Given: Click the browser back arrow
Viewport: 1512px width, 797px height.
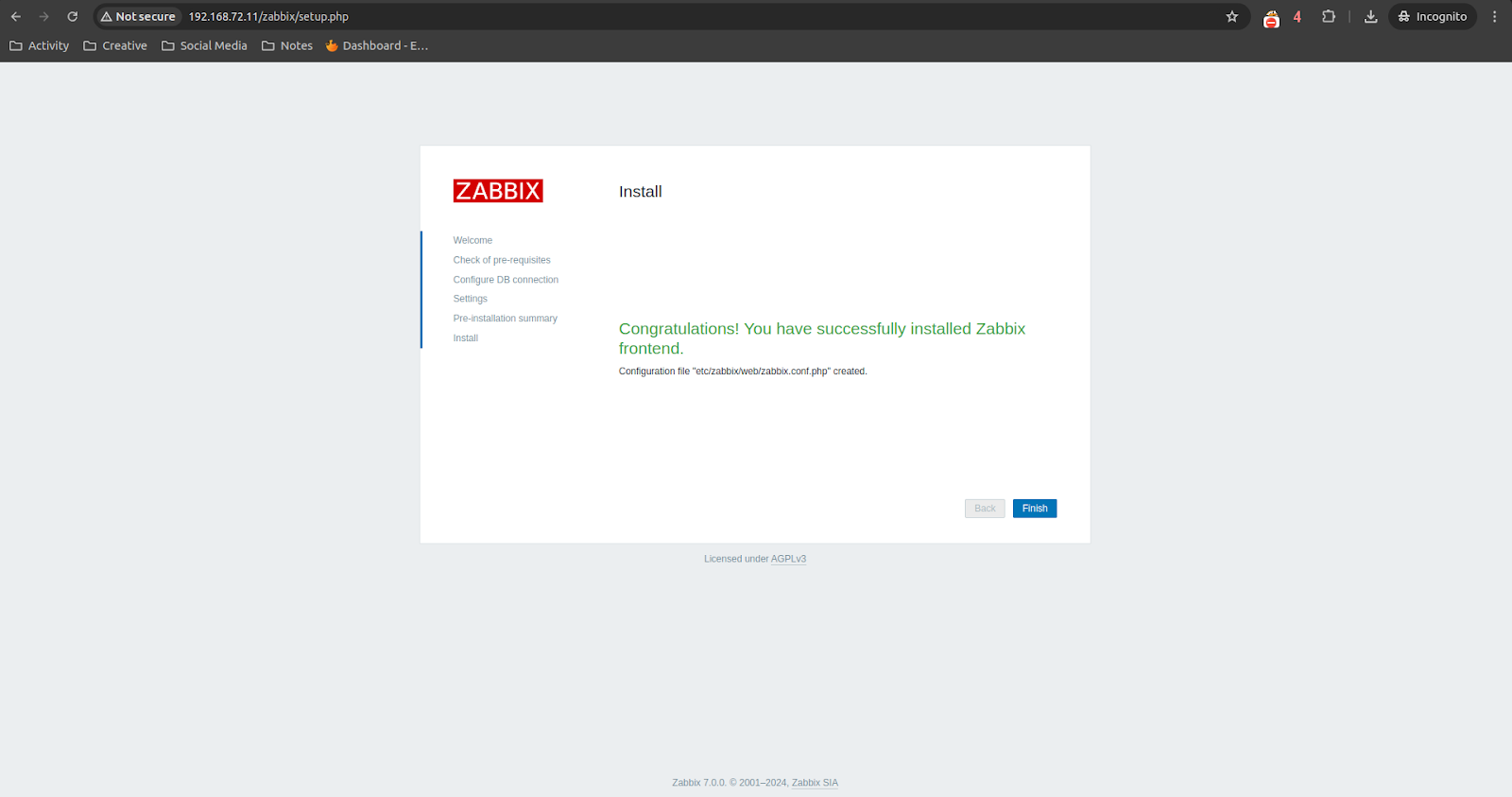Looking at the screenshot, I should pyautogui.click(x=16, y=17).
